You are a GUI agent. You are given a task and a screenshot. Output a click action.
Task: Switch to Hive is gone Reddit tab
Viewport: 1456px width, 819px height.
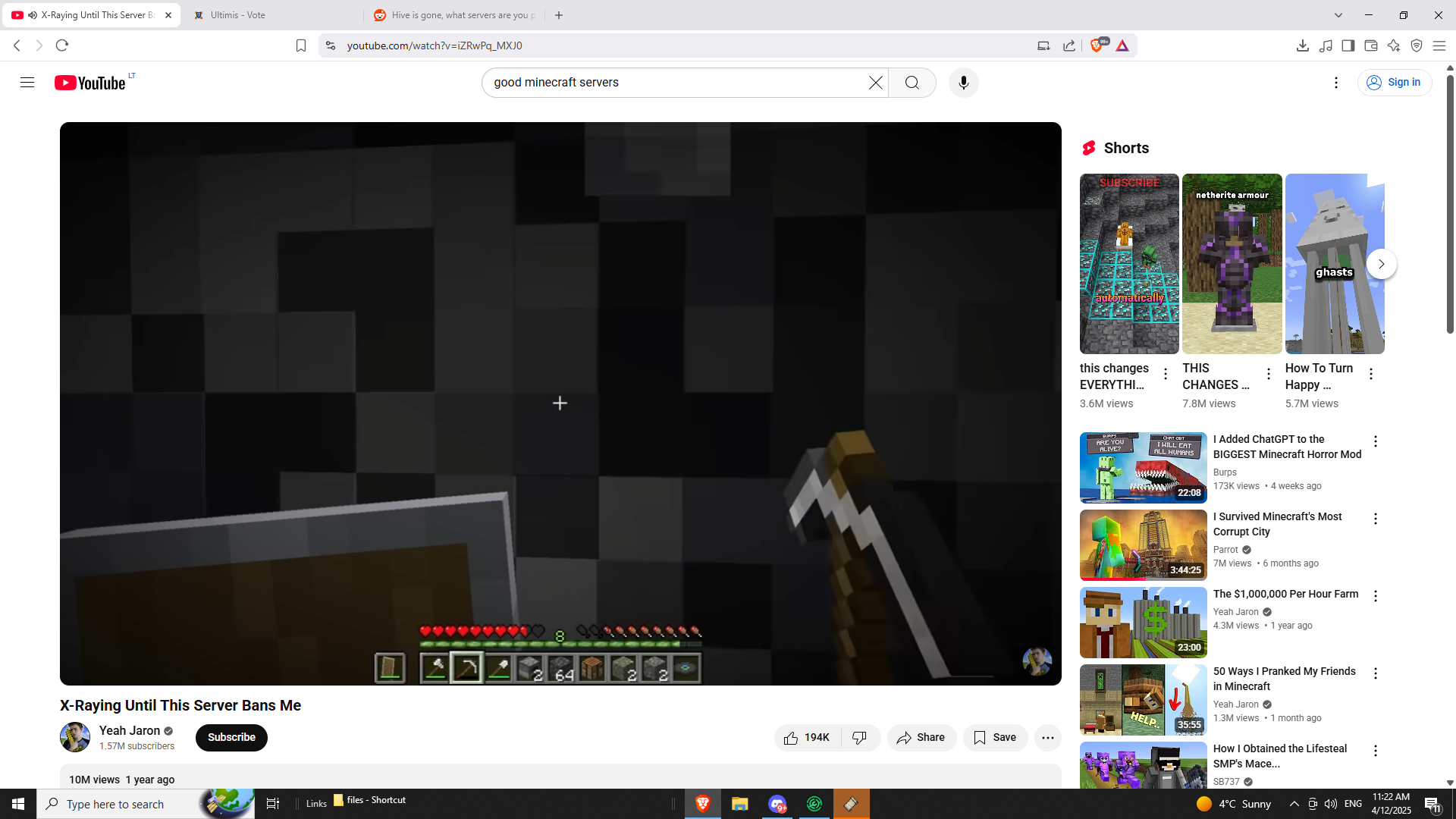pos(463,15)
